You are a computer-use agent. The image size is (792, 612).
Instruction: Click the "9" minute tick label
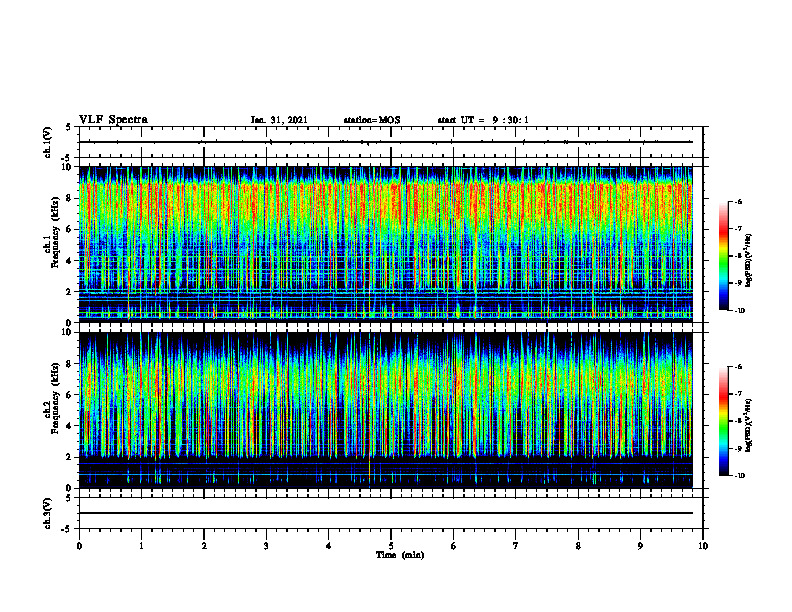[640, 546]
